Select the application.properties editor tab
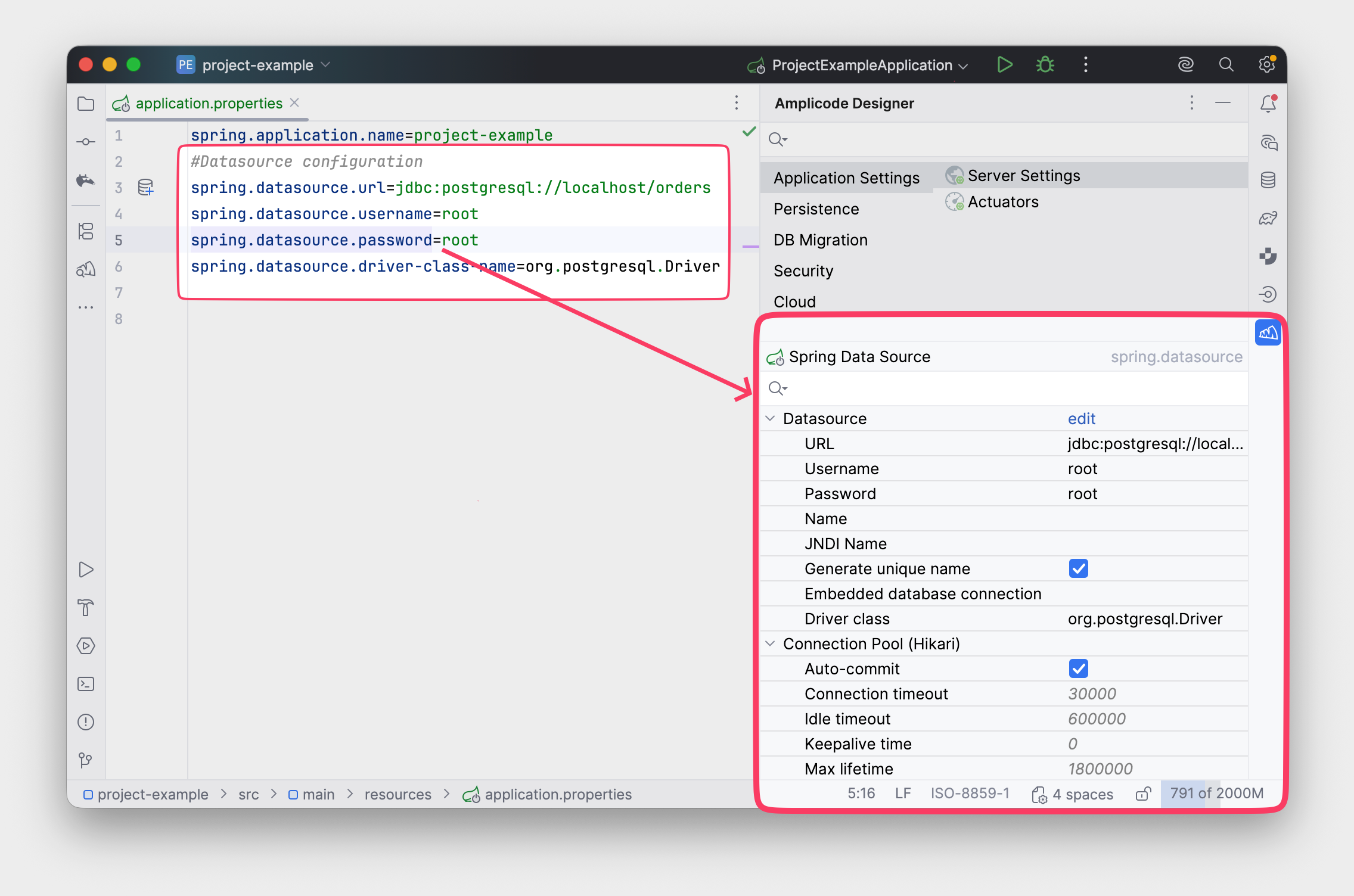 208,104
